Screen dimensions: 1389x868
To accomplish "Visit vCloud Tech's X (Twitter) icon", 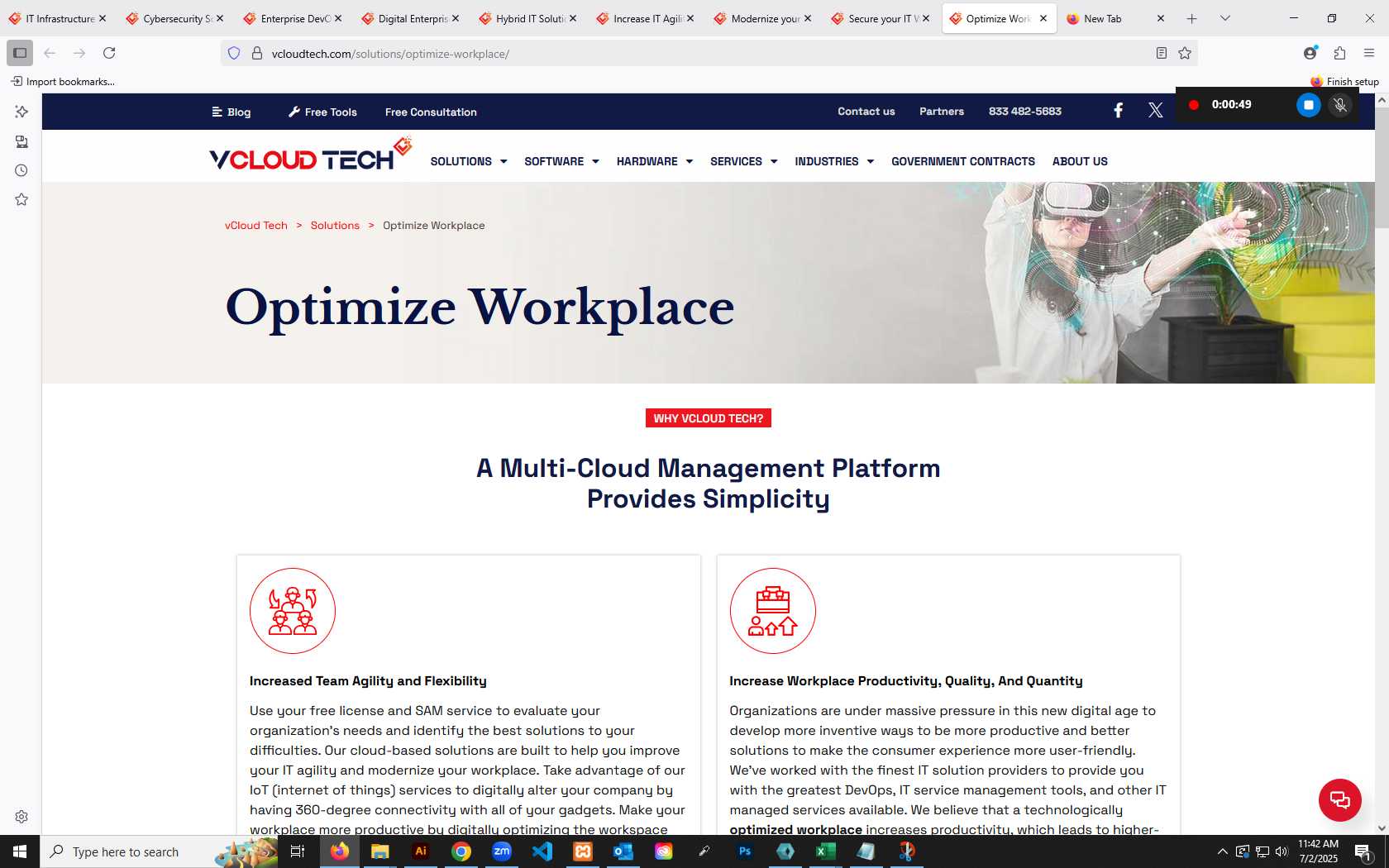I will pos(1156,111).
